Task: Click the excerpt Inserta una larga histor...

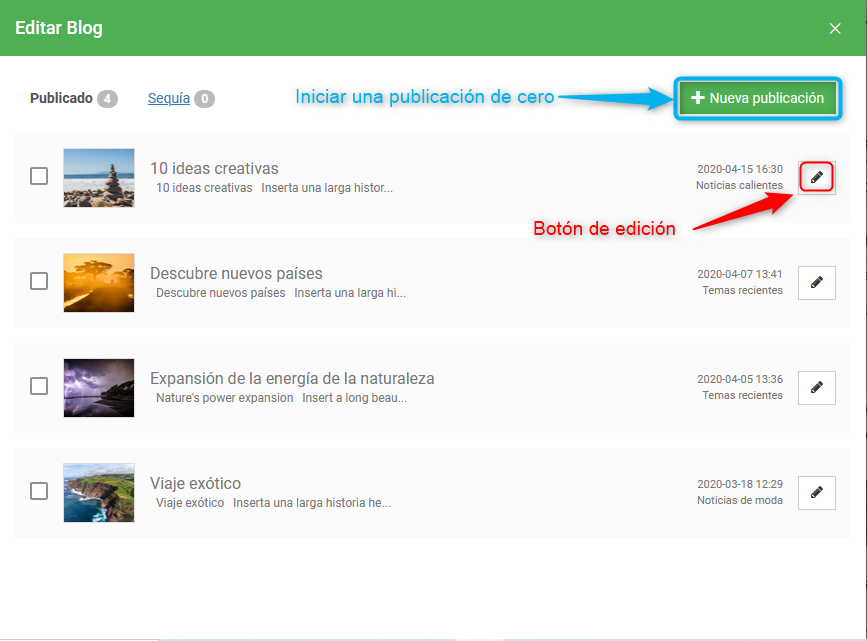Action: (327, 188)
